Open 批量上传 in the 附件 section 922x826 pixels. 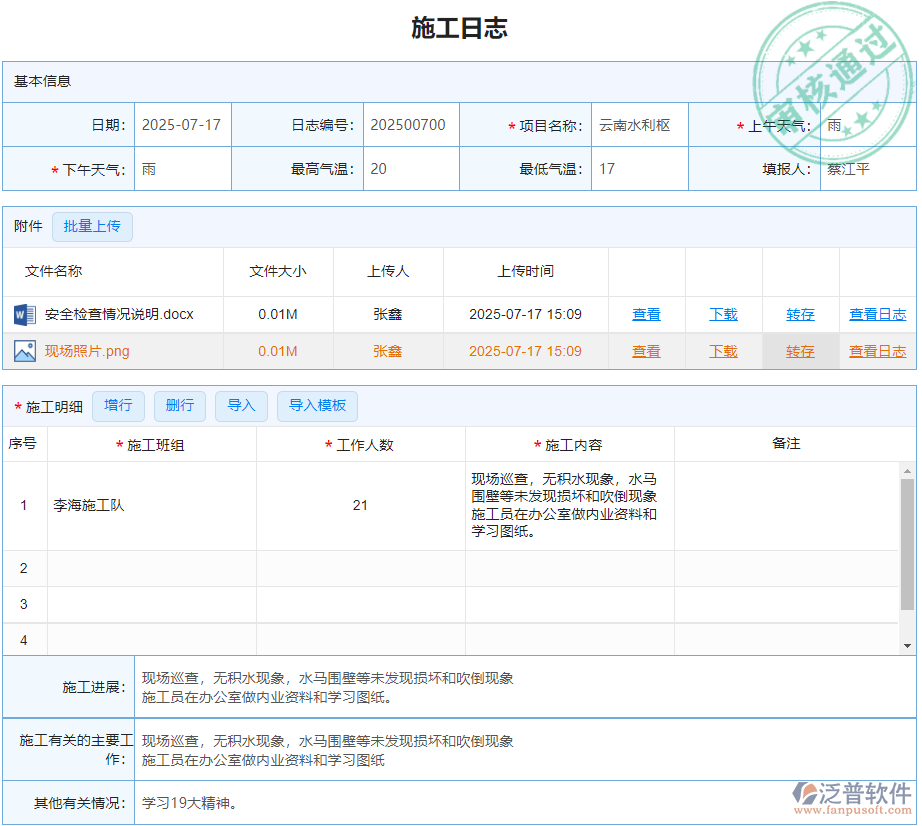click(x=92, y=227)
